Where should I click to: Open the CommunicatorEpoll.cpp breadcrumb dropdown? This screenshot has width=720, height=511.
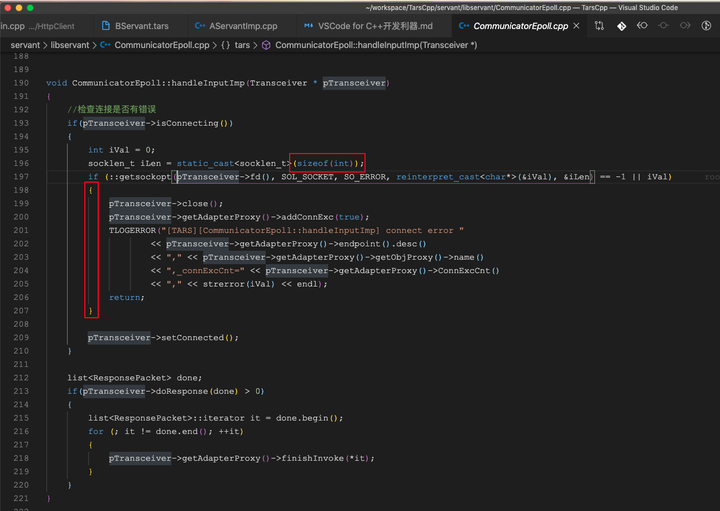coord(155,45)
